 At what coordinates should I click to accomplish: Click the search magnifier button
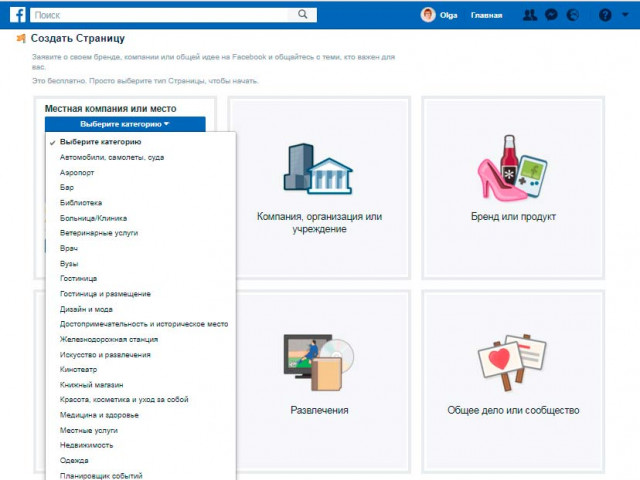click(x=305, y=15)
